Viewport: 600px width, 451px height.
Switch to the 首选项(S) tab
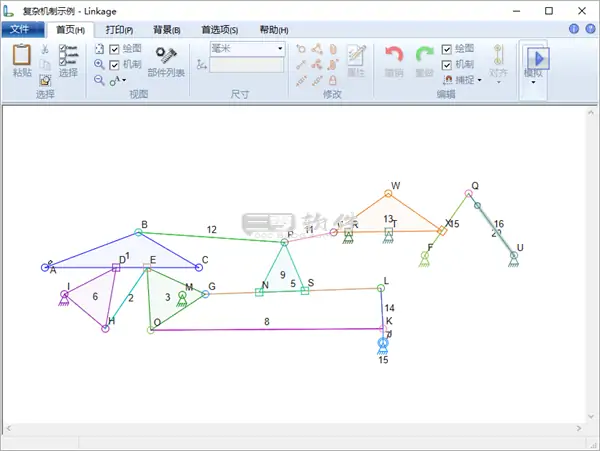pos(220,30)
